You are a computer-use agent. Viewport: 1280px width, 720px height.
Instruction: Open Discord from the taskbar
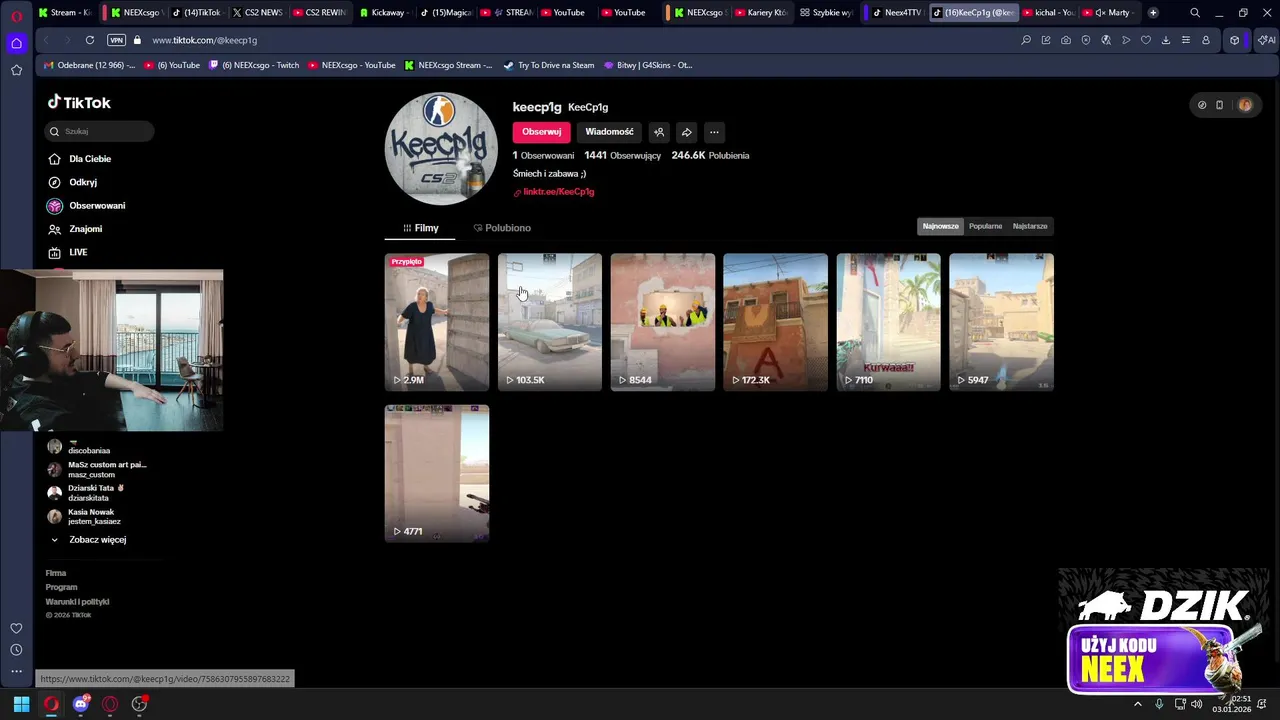pyautogui.click(x=81, y=704)
